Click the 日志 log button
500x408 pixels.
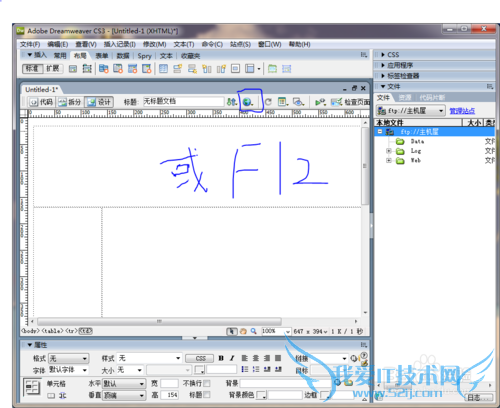coord(479,397)
